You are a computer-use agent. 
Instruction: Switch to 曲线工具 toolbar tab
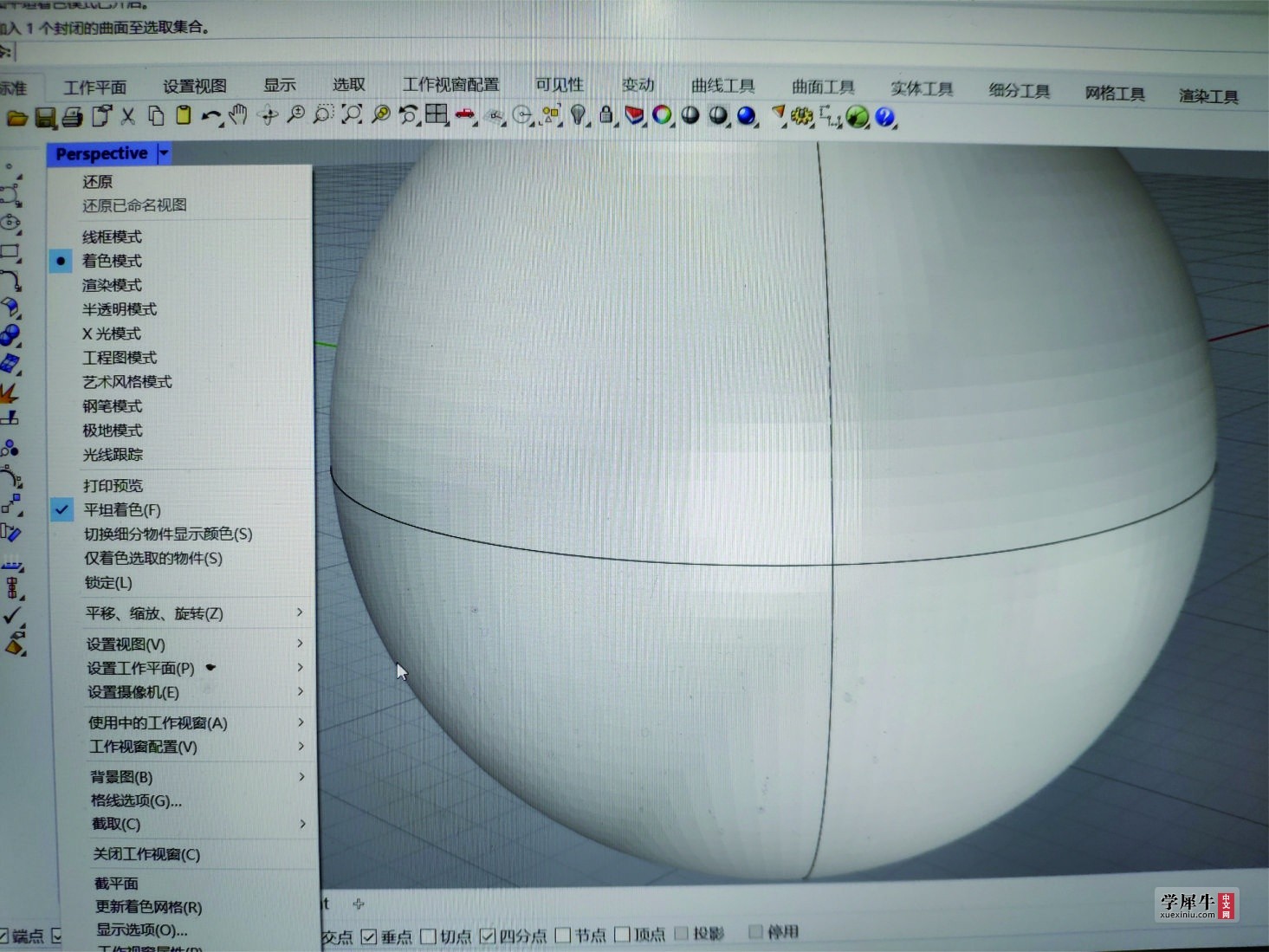coord(722,86)
